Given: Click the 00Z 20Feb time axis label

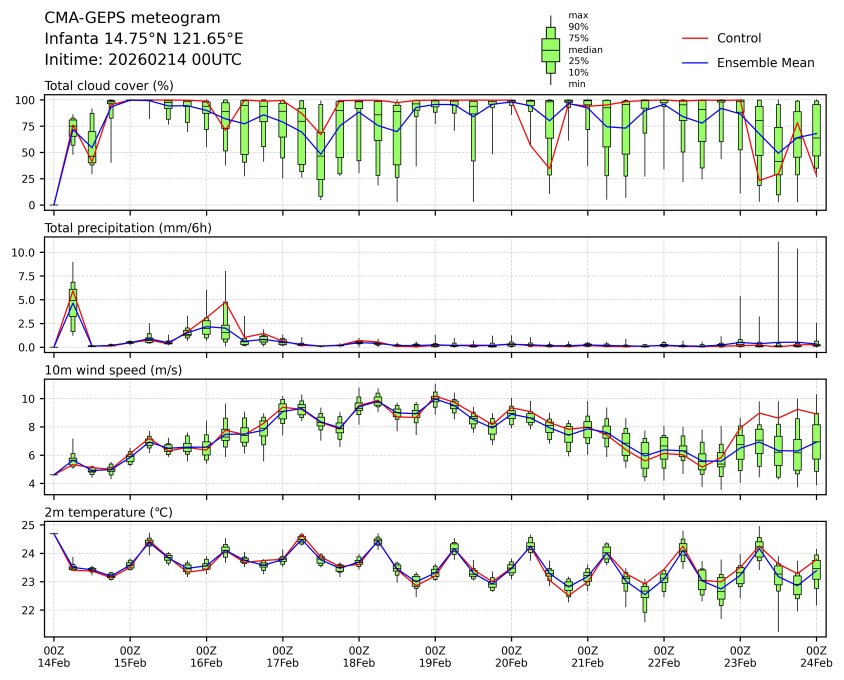Looking at the screenshot, I should click(x=511, y=656).
